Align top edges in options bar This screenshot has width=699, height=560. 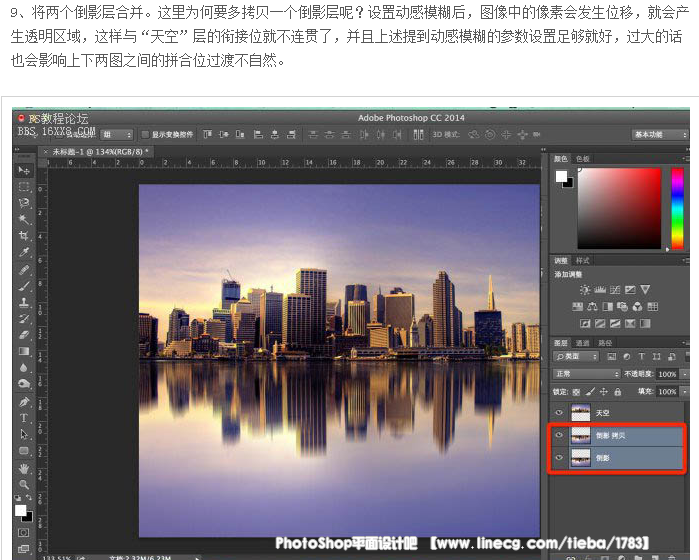(207, 134)
